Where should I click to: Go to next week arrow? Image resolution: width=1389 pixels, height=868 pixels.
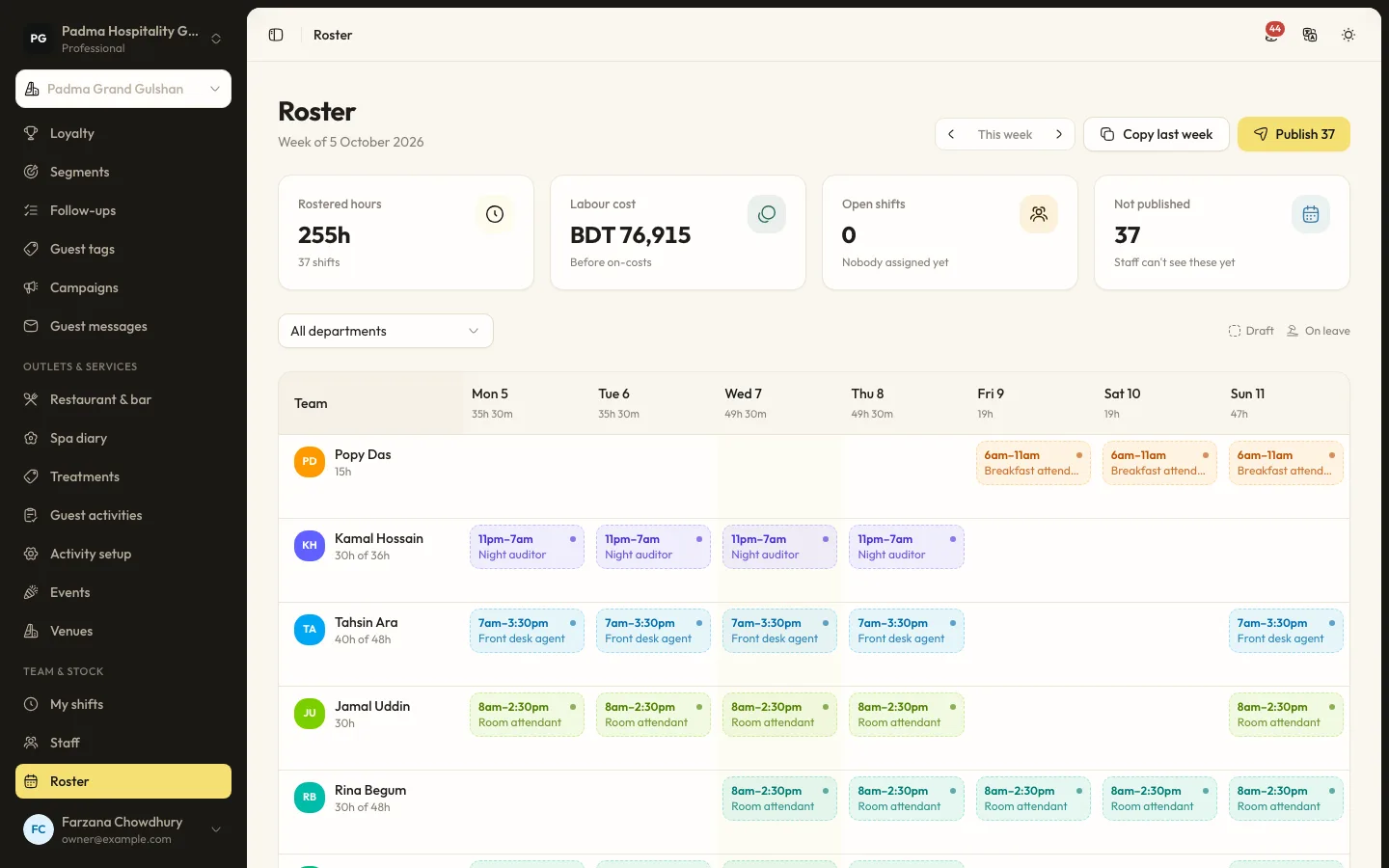tap(1059, 134)
